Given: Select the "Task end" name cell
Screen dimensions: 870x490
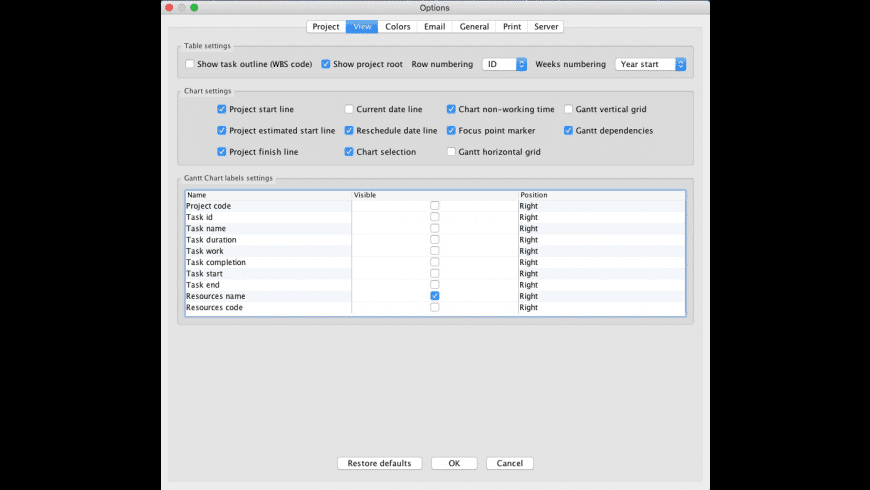Looking at the screenshot, I should tap(269, 285).
